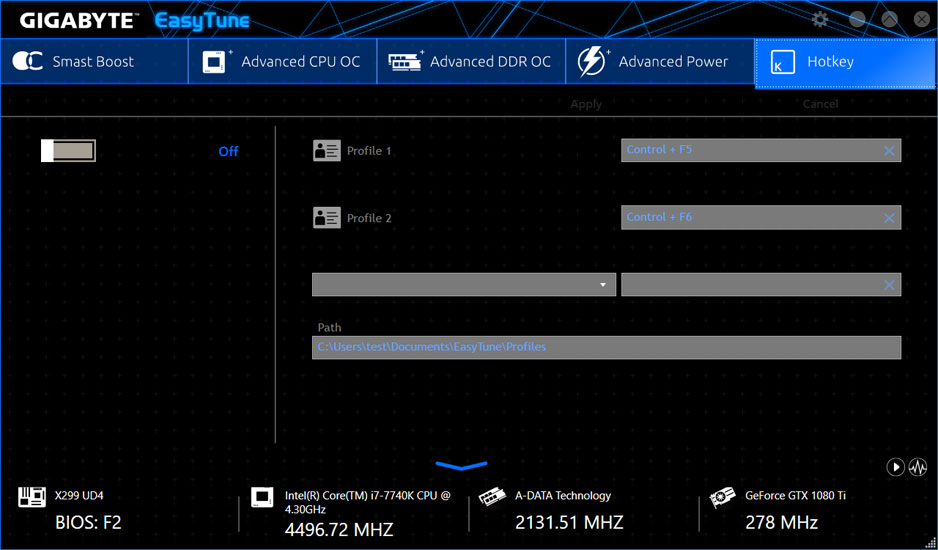
Task: Clear the Control + F5 hotkey
Action: click(x=888, y=151)
